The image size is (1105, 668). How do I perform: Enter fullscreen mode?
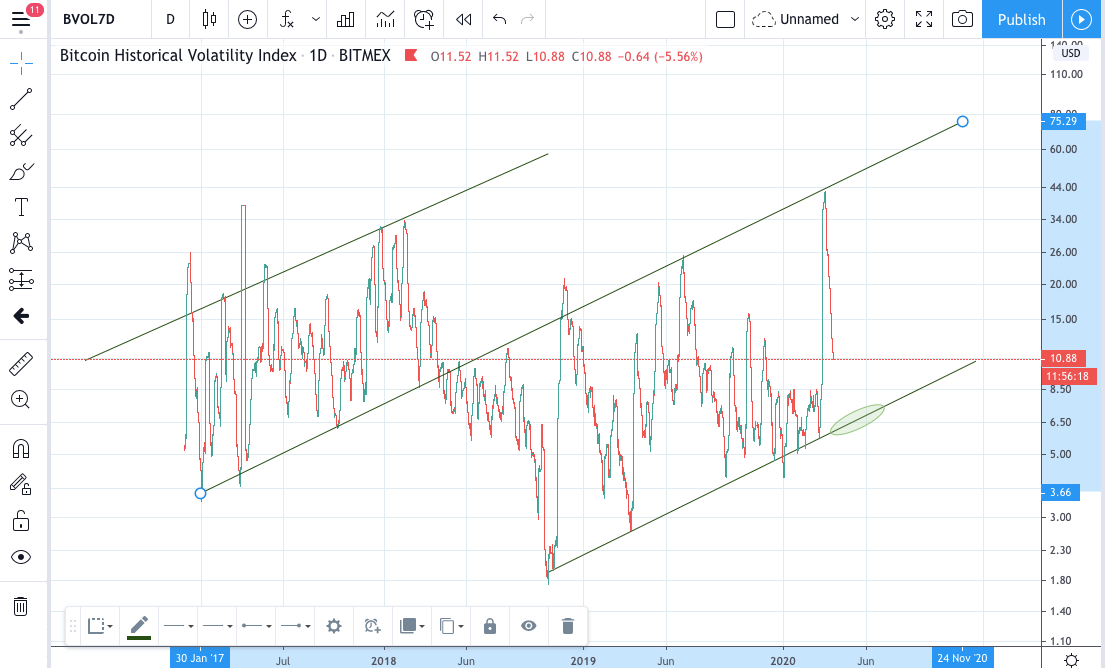[x=924, y=20]
